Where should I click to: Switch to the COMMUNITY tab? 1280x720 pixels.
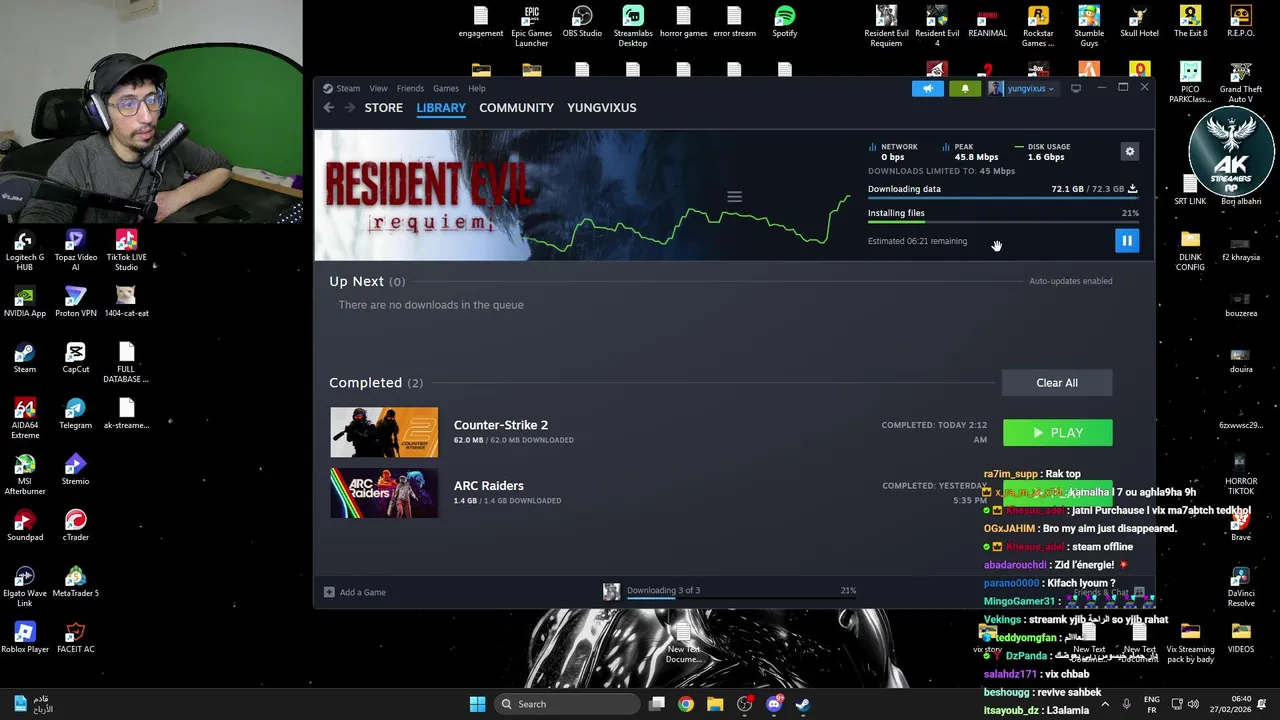[x=516, y=107]
